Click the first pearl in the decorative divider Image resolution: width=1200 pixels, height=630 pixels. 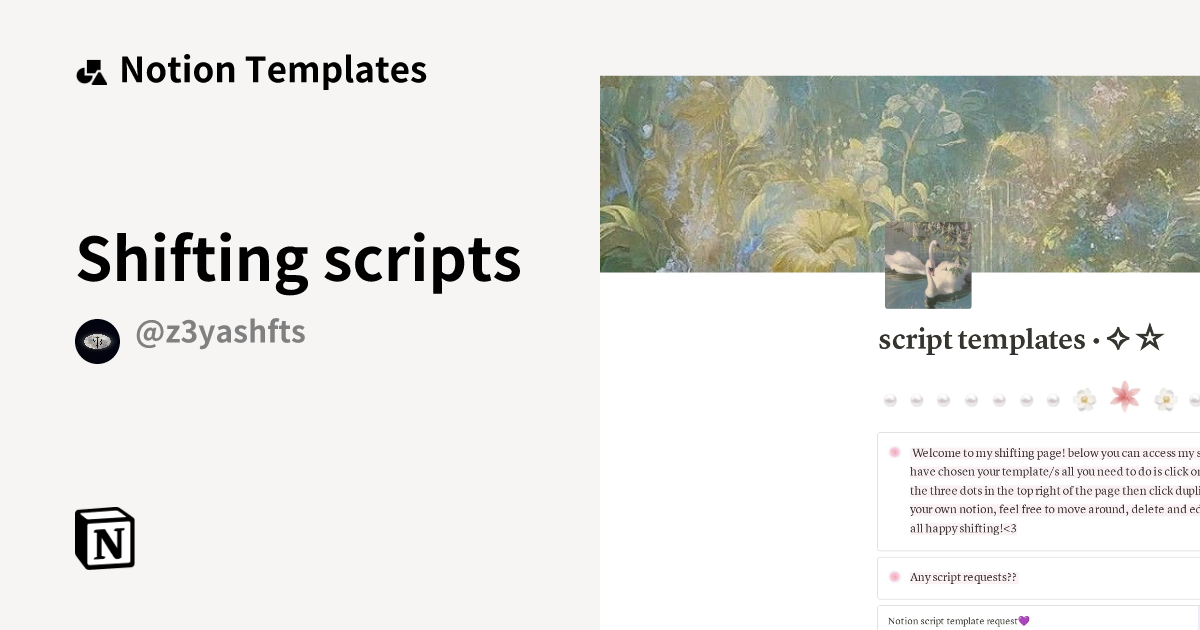(x=889, y=400)
